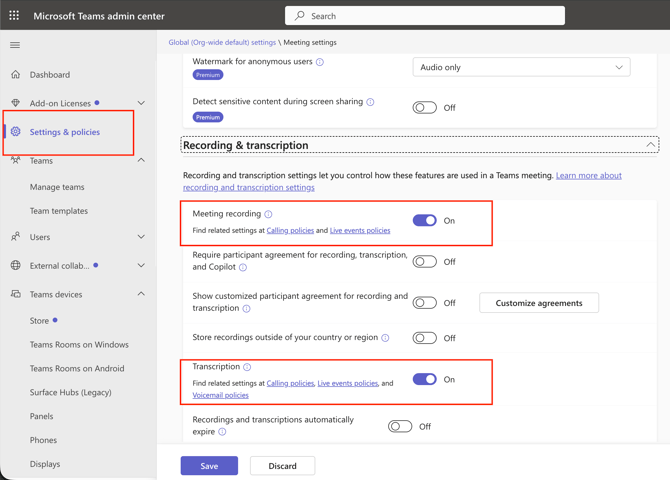Show info tooltip for Meeting recording
This screenshot has height=480, width=670.
[268, 214]
